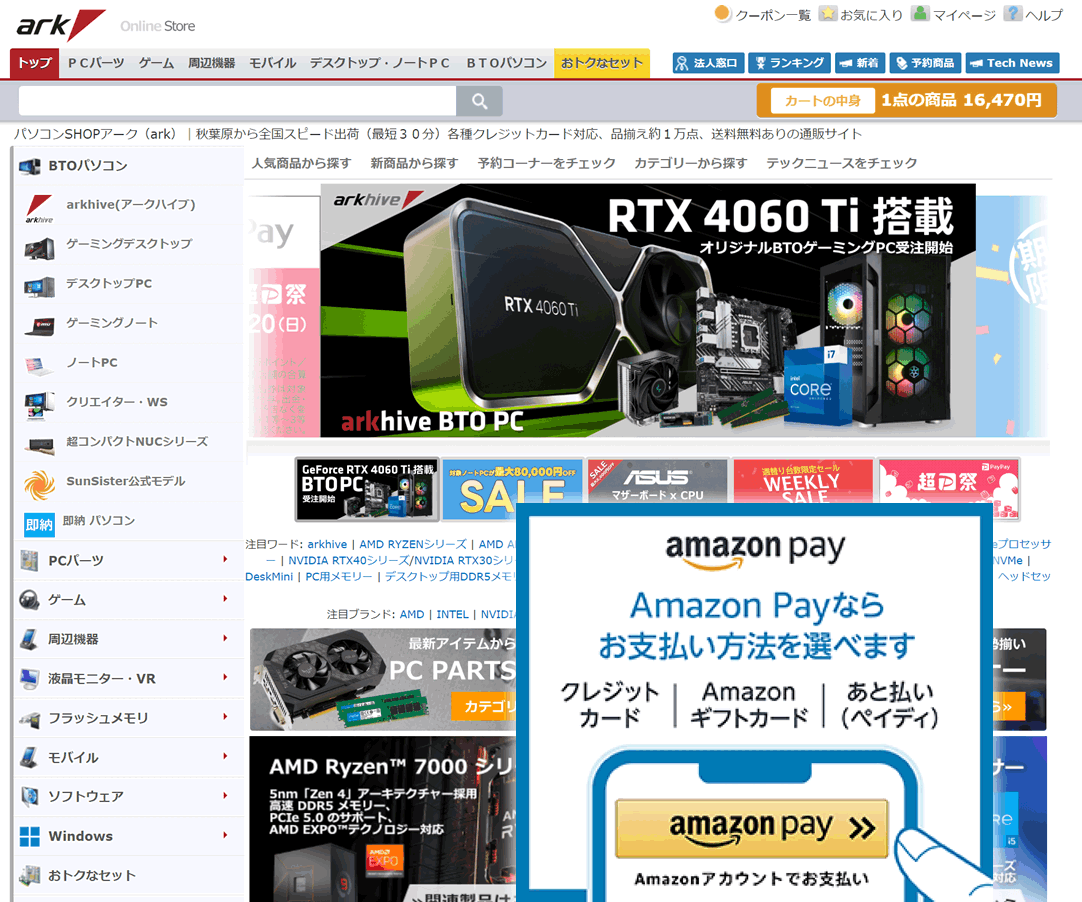Click the デスクトップPC icon in sidebar
The width and height of the screenshot is (1082, 902).
point(39,287)
